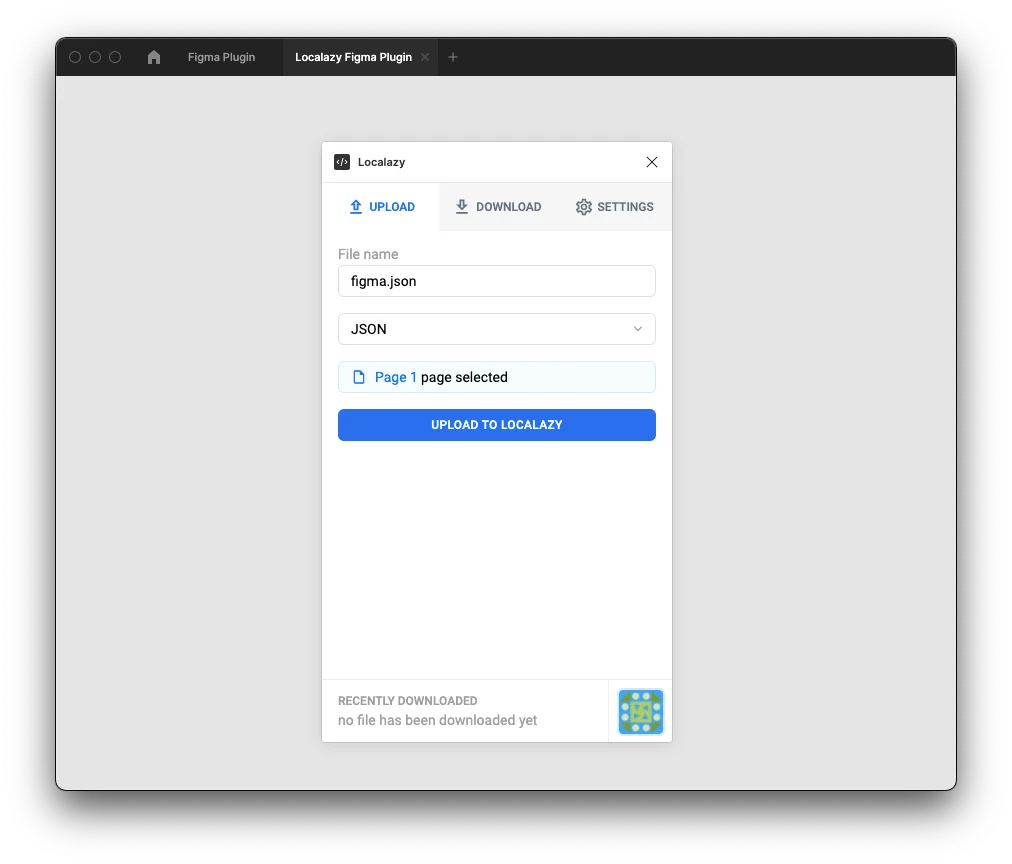Viewport: 1012px width, 864px height.
Task: Open the JSON file format dropdown
Action: (x=496, y=329)
